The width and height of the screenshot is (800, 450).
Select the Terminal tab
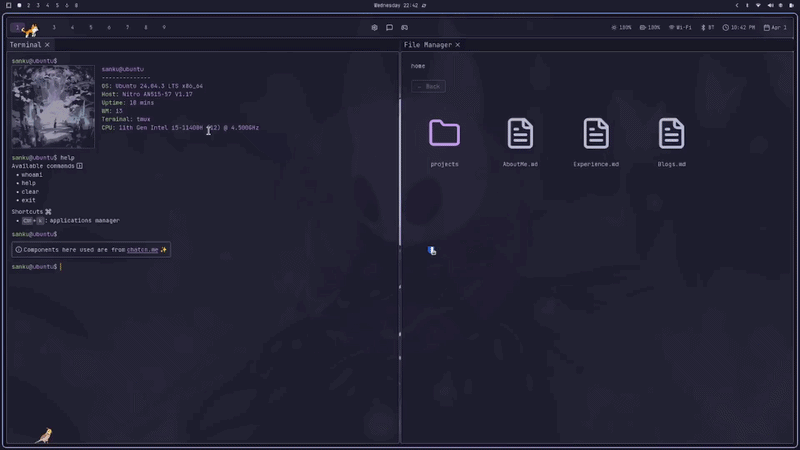[x=26, y=45]
